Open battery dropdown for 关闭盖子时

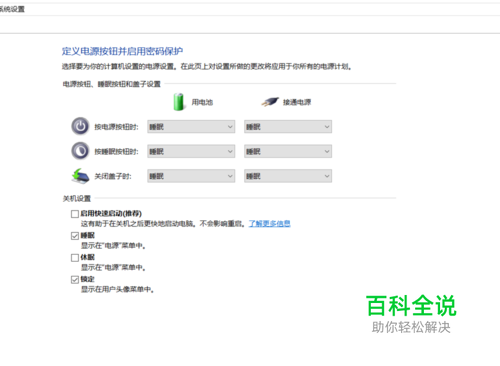(x=191, y=176)
